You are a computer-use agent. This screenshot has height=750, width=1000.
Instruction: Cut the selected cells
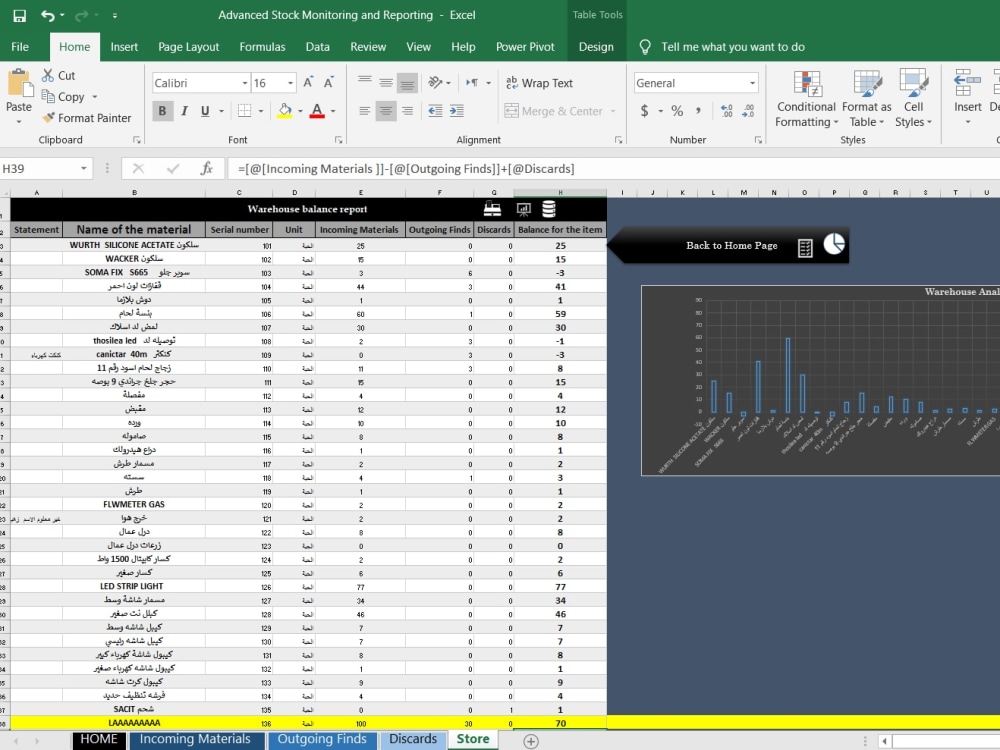58,75
